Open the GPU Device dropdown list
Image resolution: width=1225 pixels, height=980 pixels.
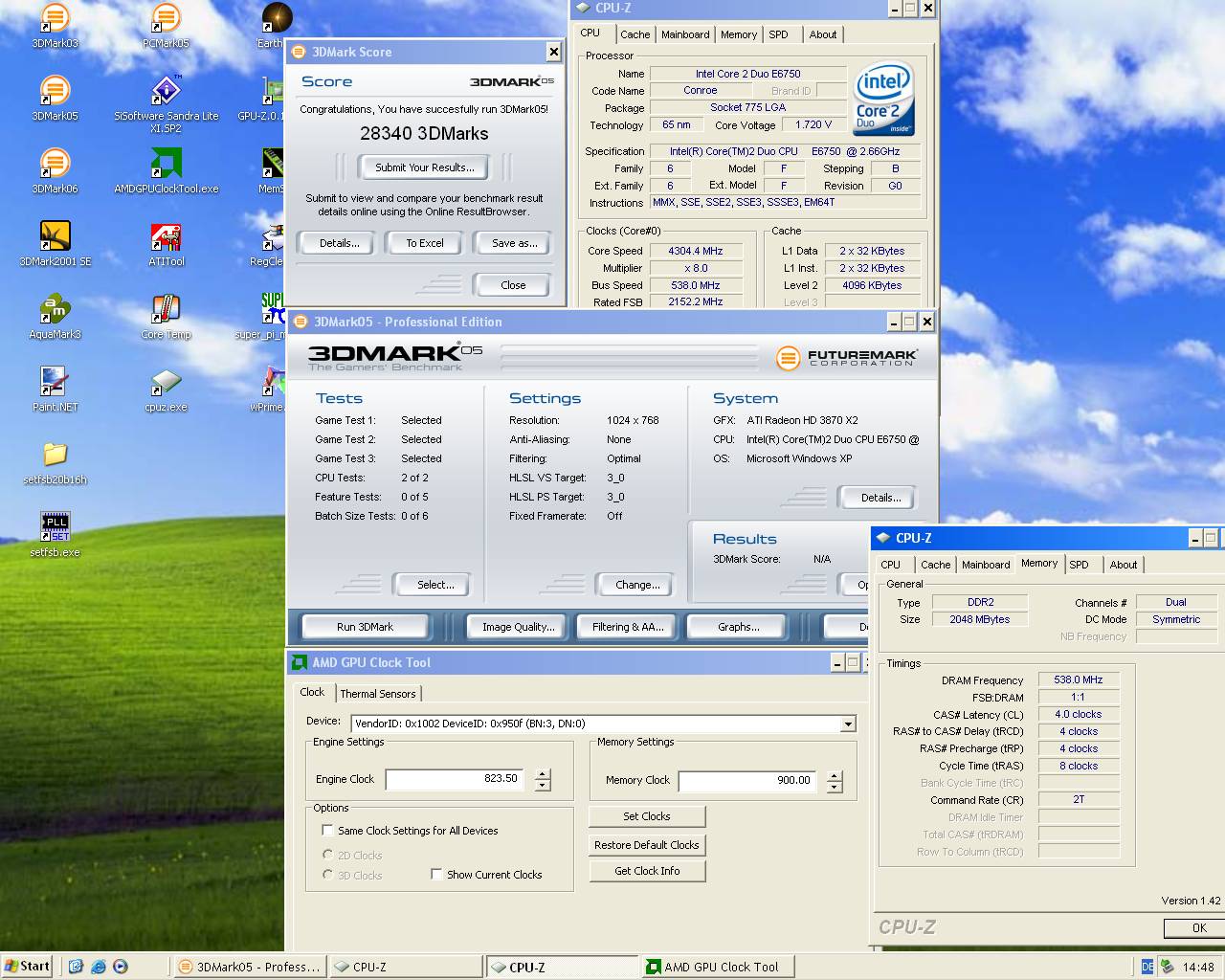(x=848, y=724)
